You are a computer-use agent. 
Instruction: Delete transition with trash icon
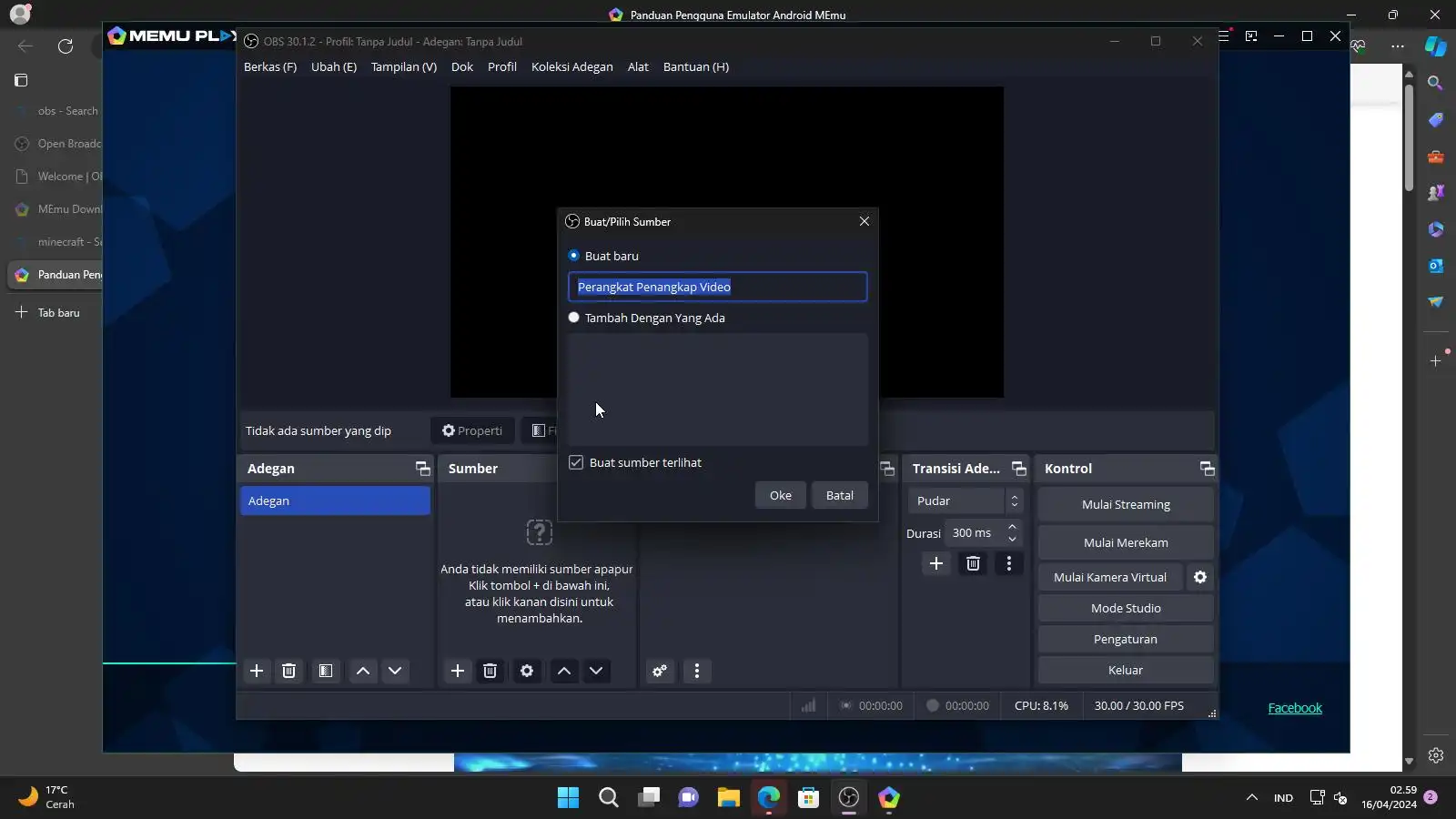pos(973,563)
